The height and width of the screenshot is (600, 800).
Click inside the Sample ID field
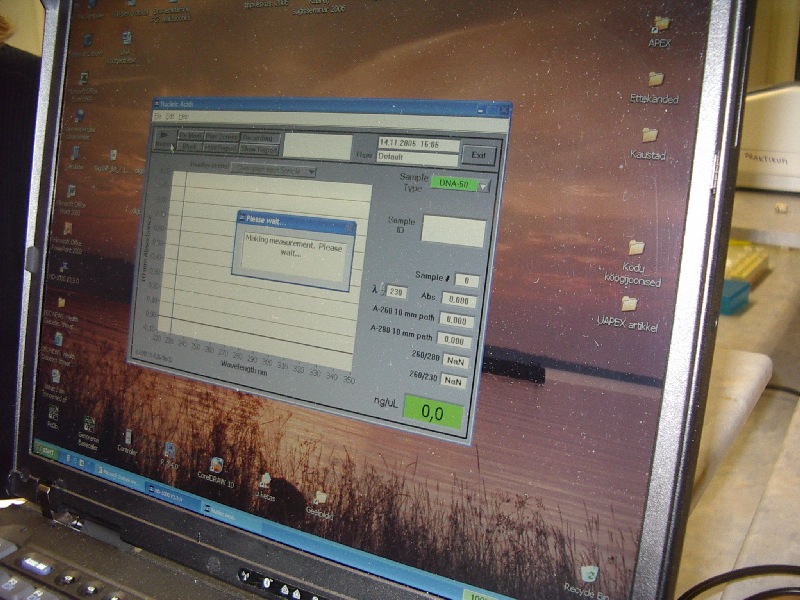point(453,231)
